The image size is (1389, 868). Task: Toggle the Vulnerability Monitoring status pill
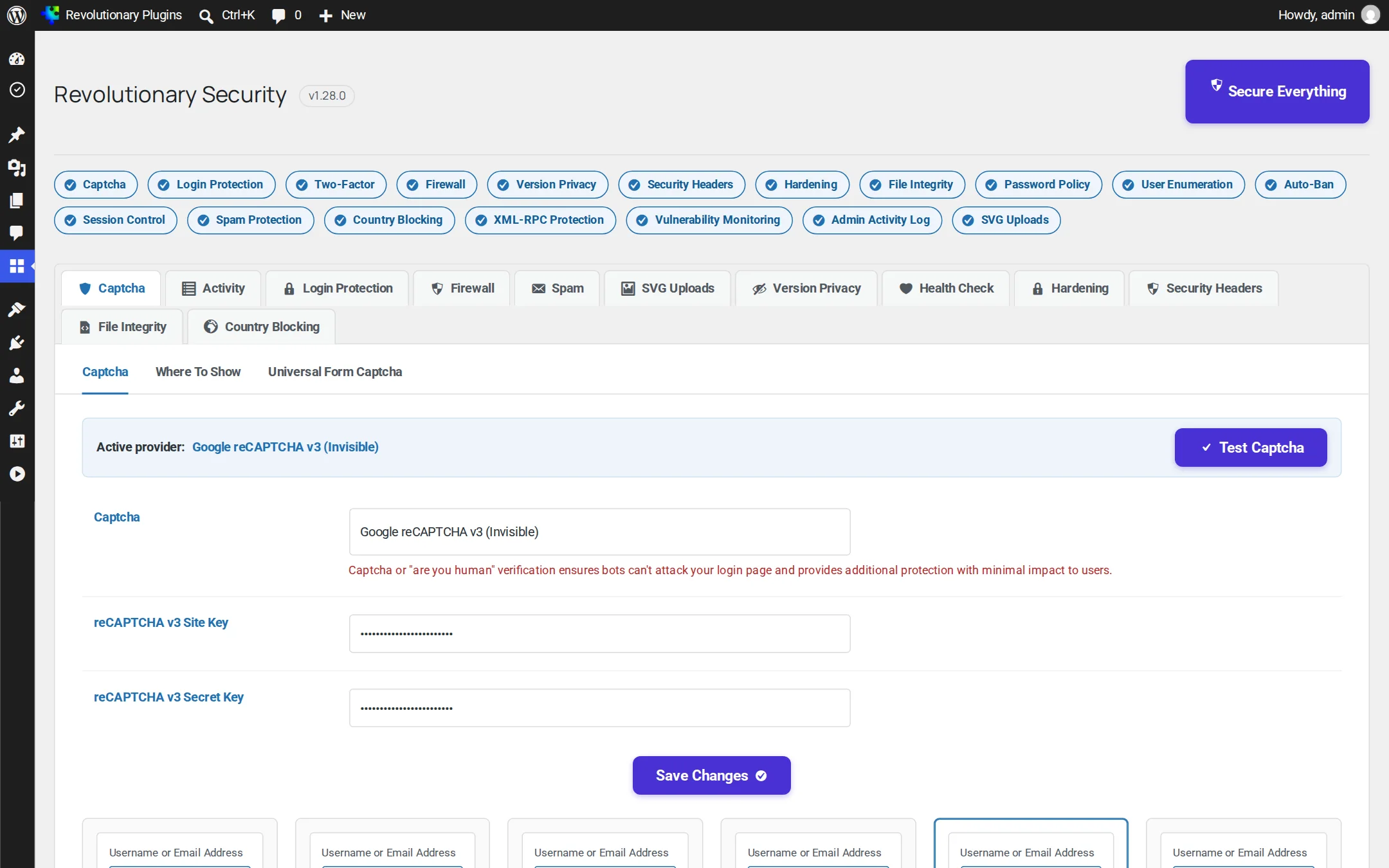pyautogui.click(x=709, y=220)
